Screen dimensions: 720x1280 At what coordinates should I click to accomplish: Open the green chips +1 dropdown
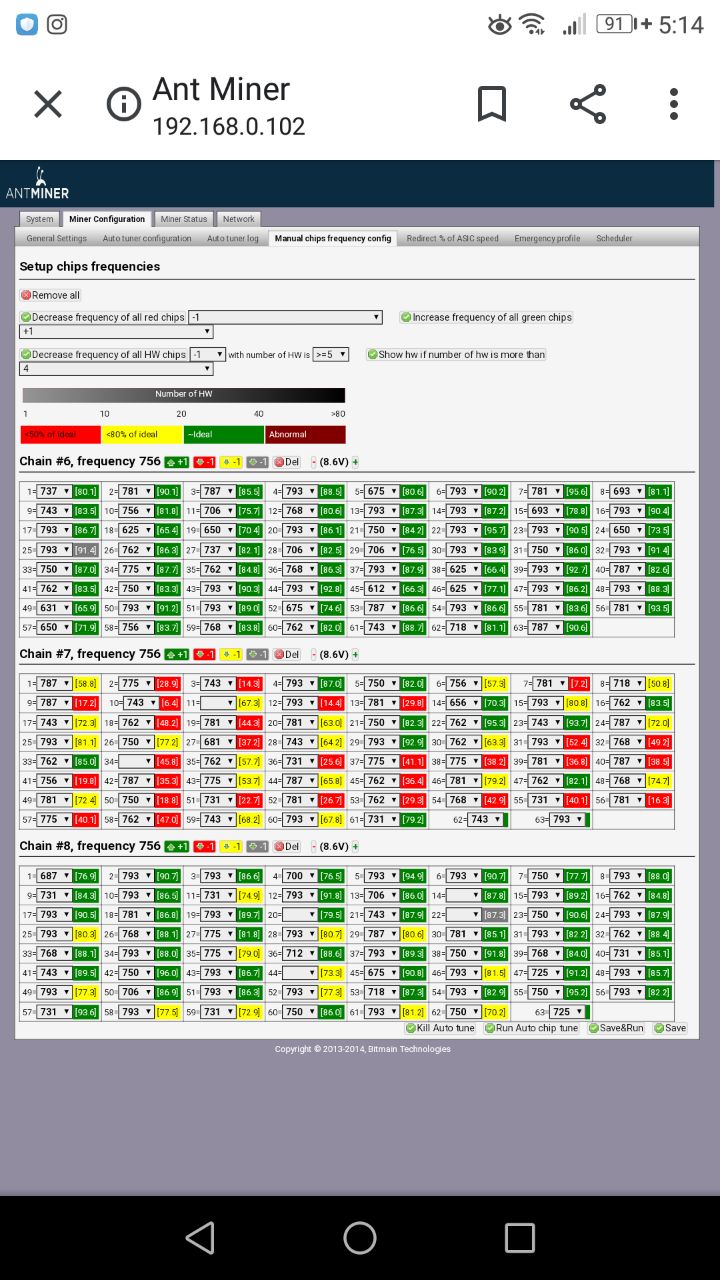[x=116, y=331]
